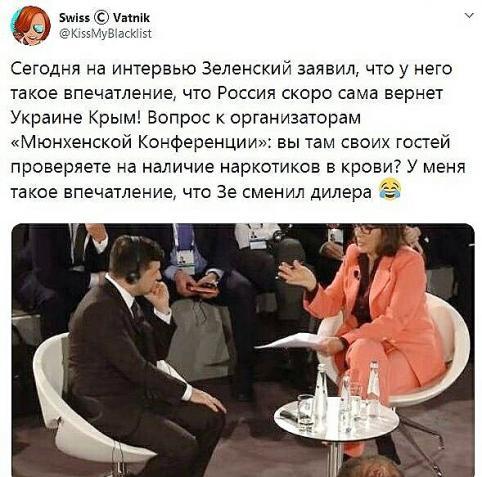Open the Swiss © Vatnik display name
482x477 pixels.
104,17
